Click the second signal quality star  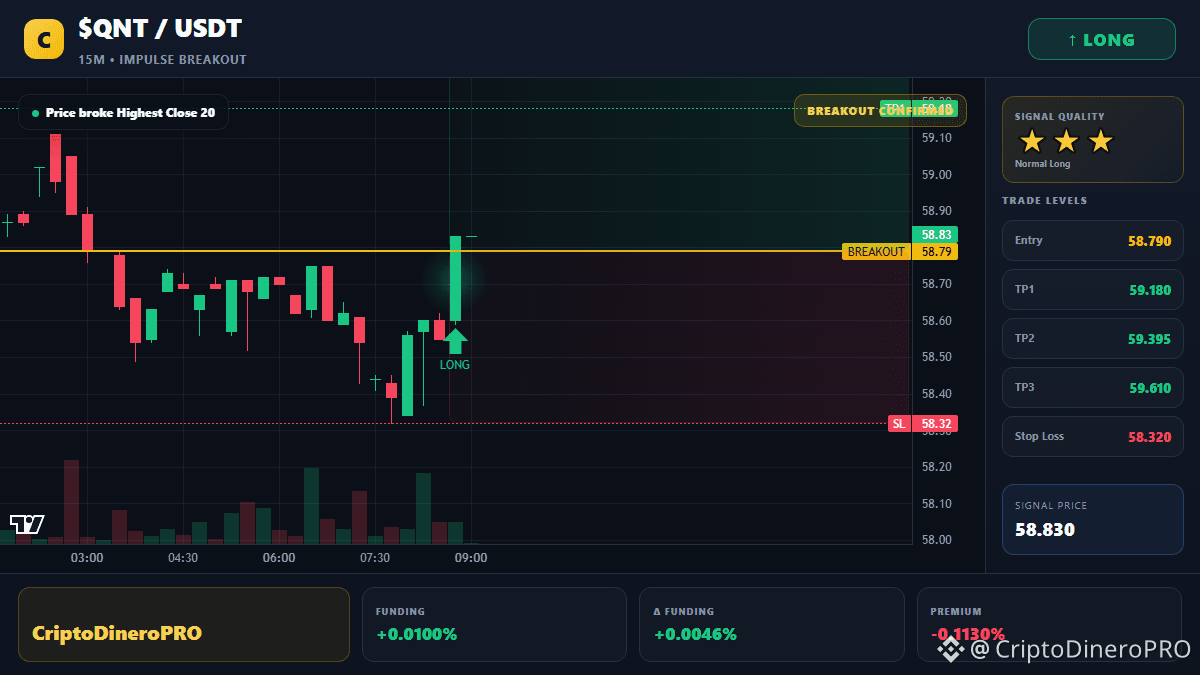click(1066, 141)
